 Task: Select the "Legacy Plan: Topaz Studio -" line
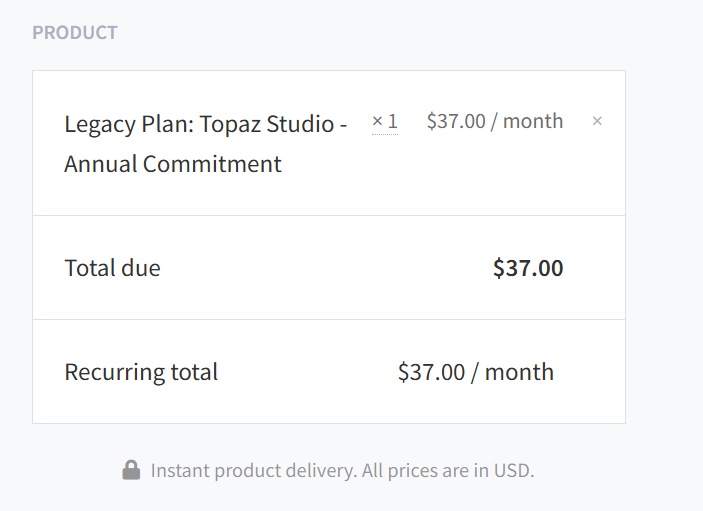[x=206, y=125]
